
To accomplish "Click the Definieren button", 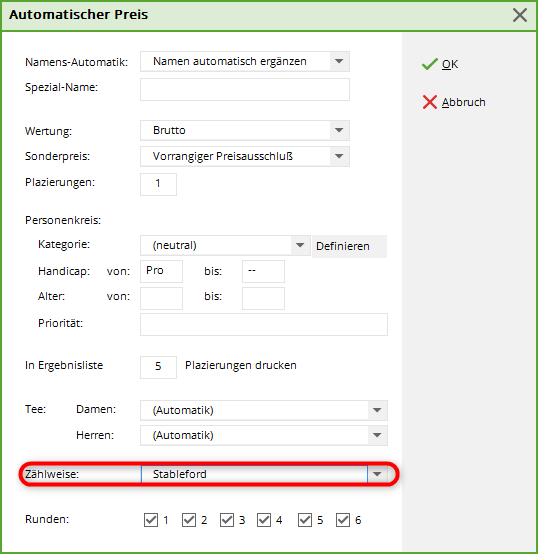I will pyautogui.click(x=349, y=246).
